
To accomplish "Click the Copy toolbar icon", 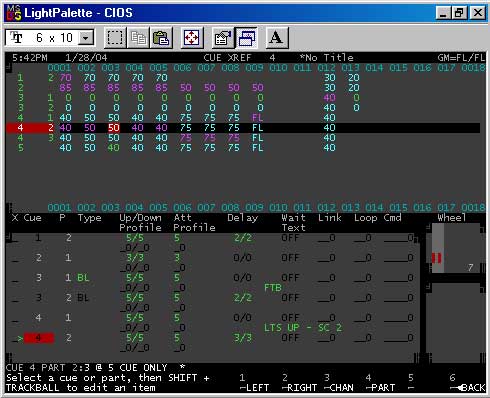I will point(138,38).
